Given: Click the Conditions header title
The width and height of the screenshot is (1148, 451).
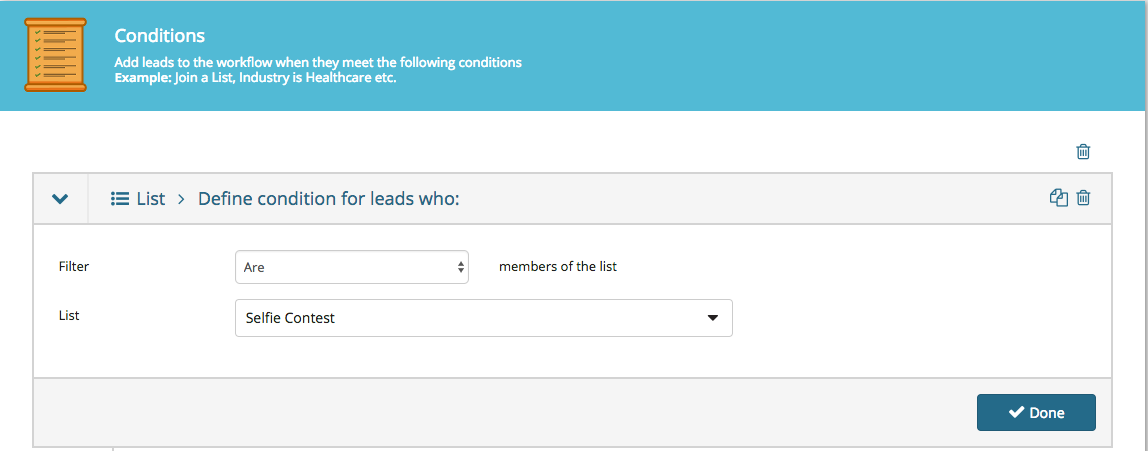Looking at the screenshot, I should pyautogui.click(x=160, y=35).
